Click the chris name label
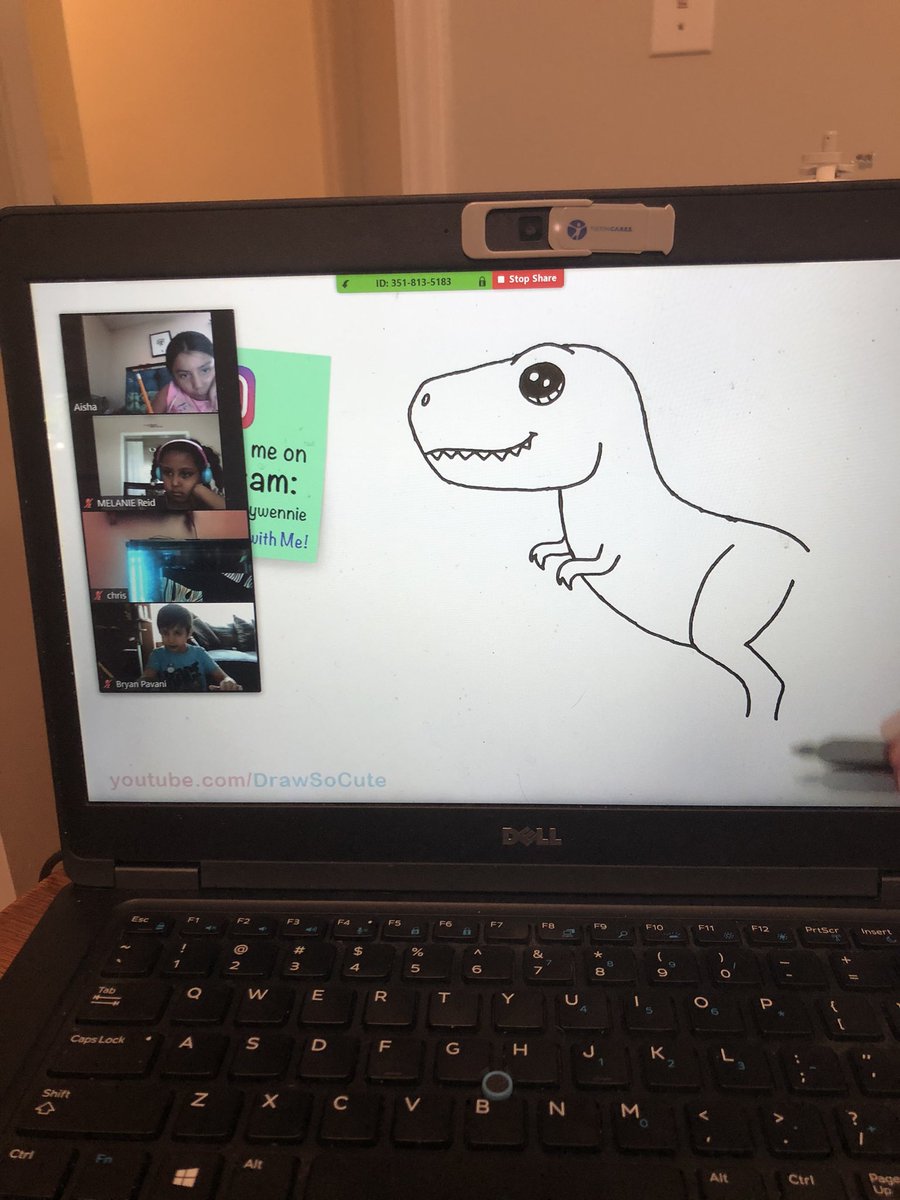Viewport: 900px width, 1200px height. pos(116,594)
